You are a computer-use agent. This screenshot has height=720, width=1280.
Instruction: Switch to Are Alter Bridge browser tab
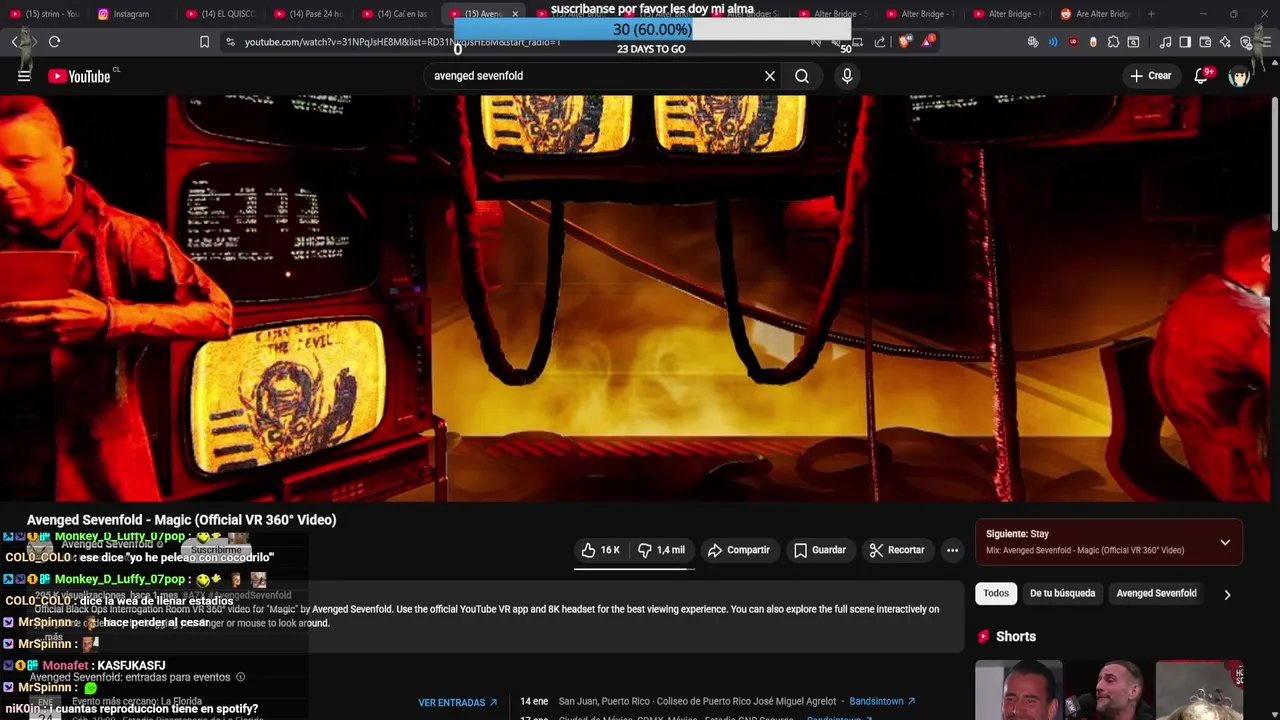click(1095, 14)
